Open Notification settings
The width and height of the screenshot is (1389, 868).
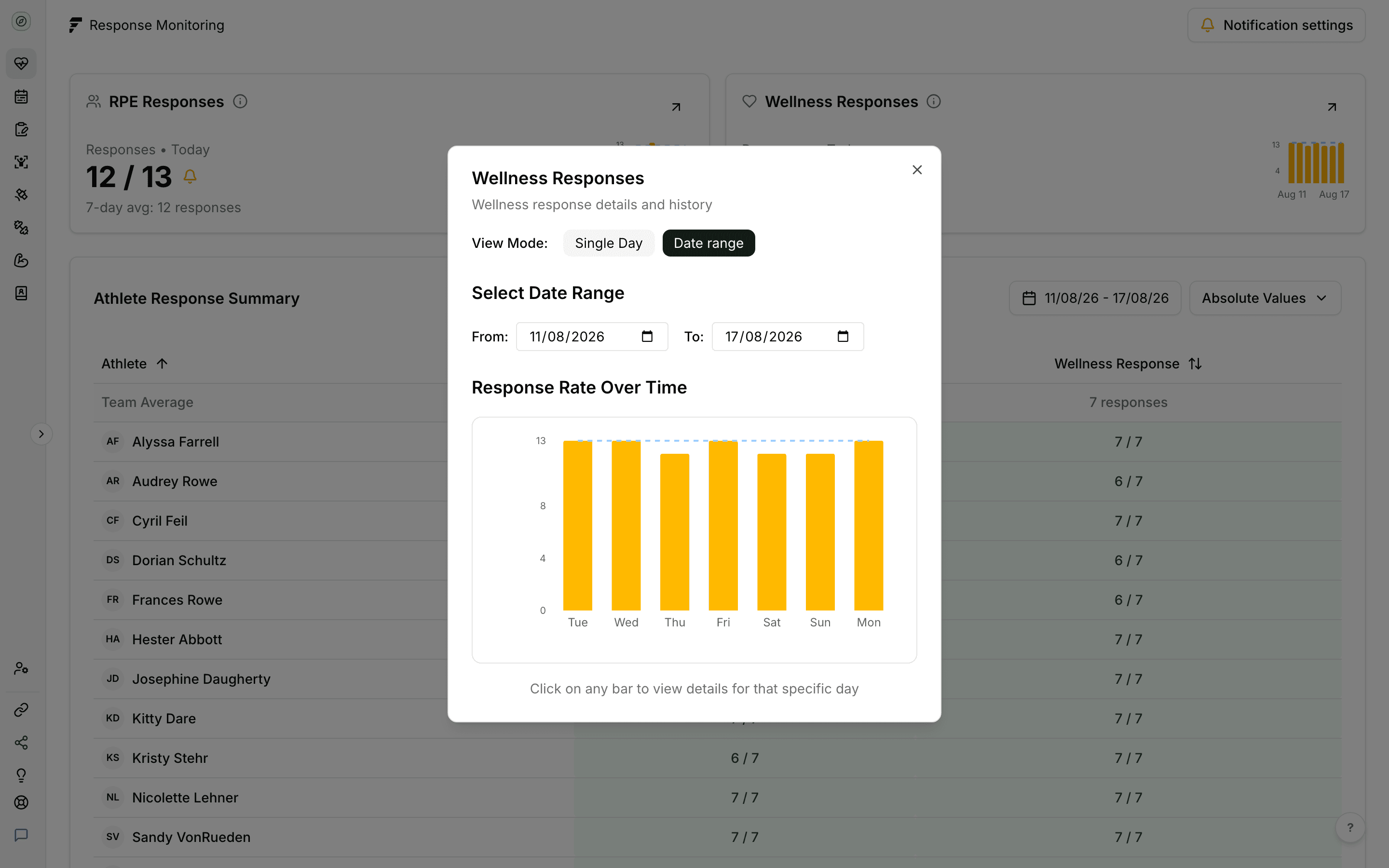click(1276, 25)
